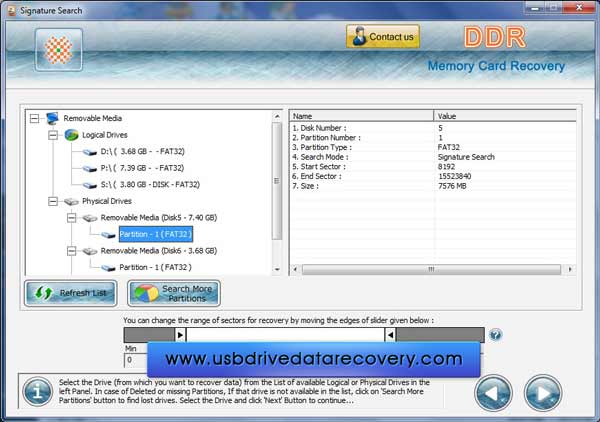Collapse the Removable Media root node

pos(34,118)
